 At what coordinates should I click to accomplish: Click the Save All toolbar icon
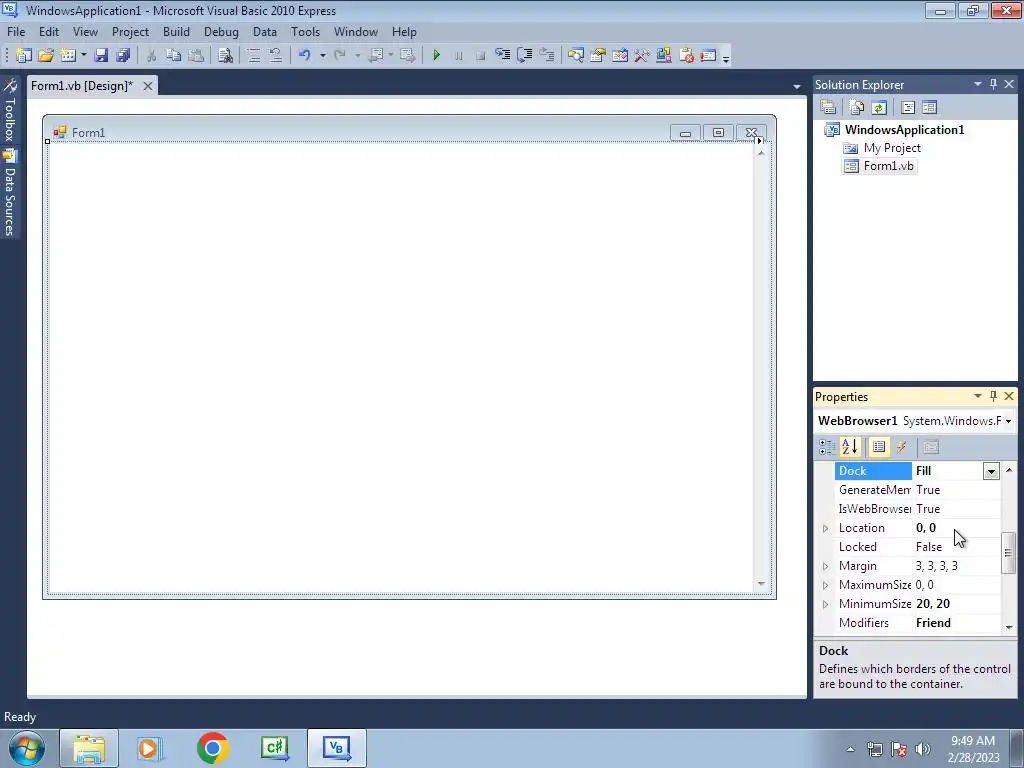pos(123,56)
